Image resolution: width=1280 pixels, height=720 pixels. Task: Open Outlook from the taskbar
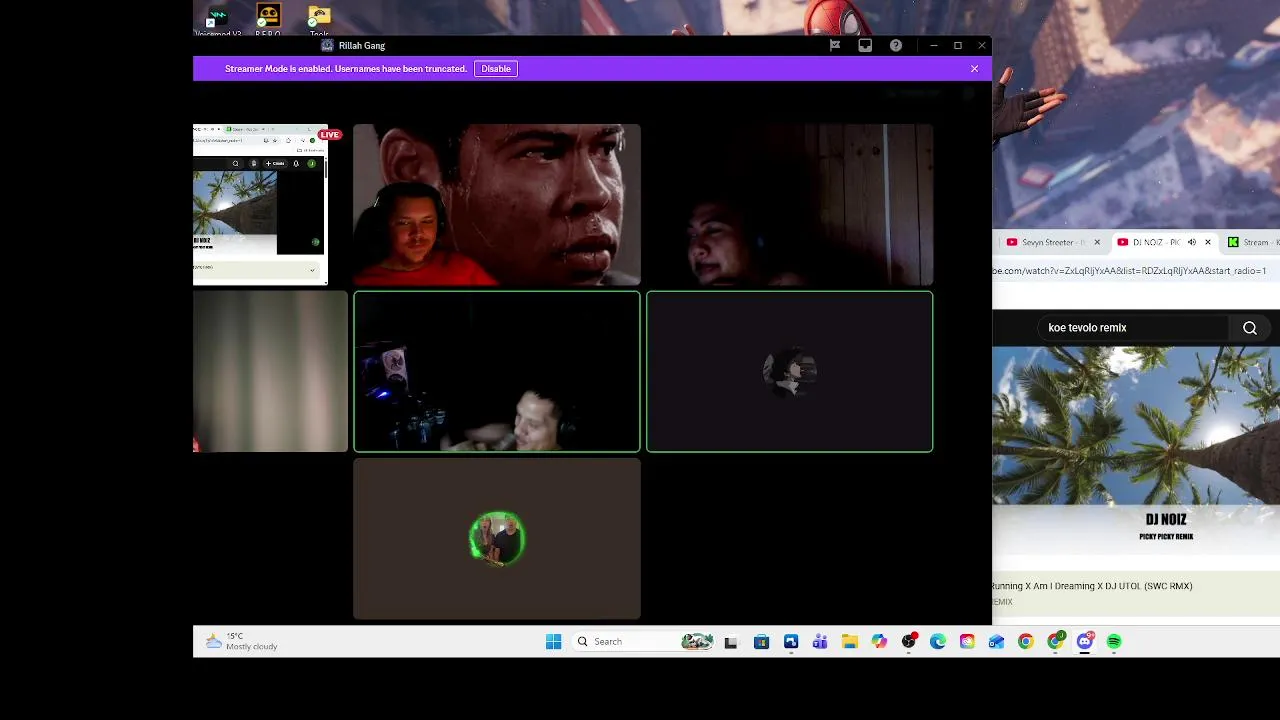point(997,642)
